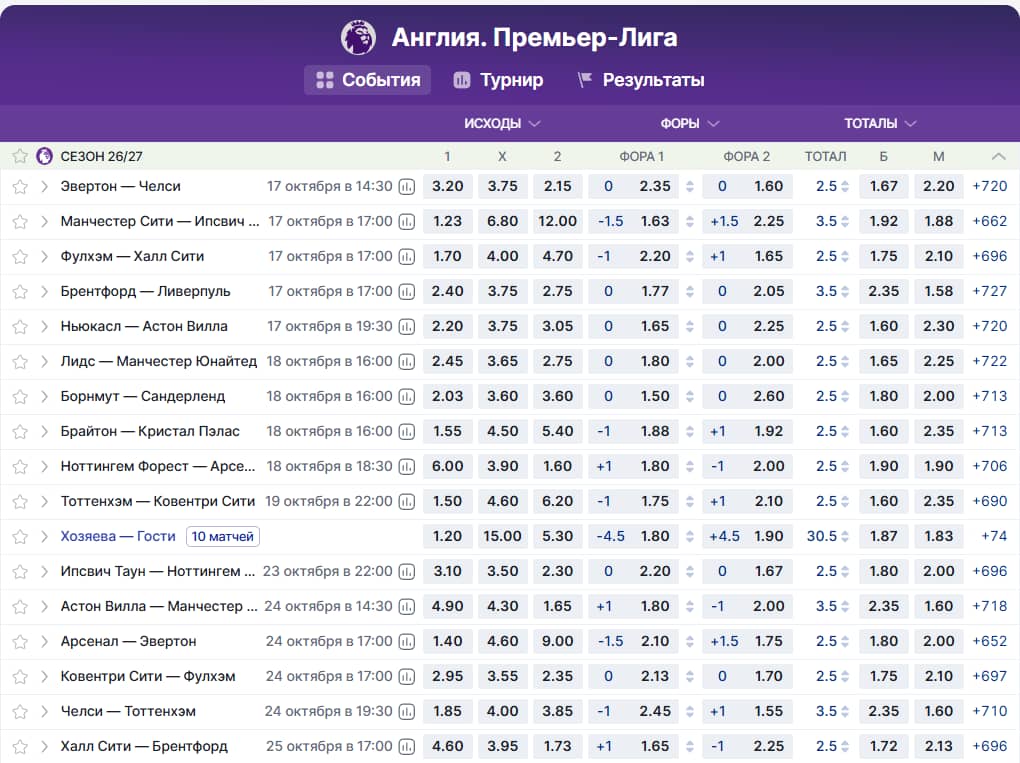Add Арсенал — Эвертон to favorites
Image resolution: width=1020 pixels, height=763 pixels.
(20, 642)
